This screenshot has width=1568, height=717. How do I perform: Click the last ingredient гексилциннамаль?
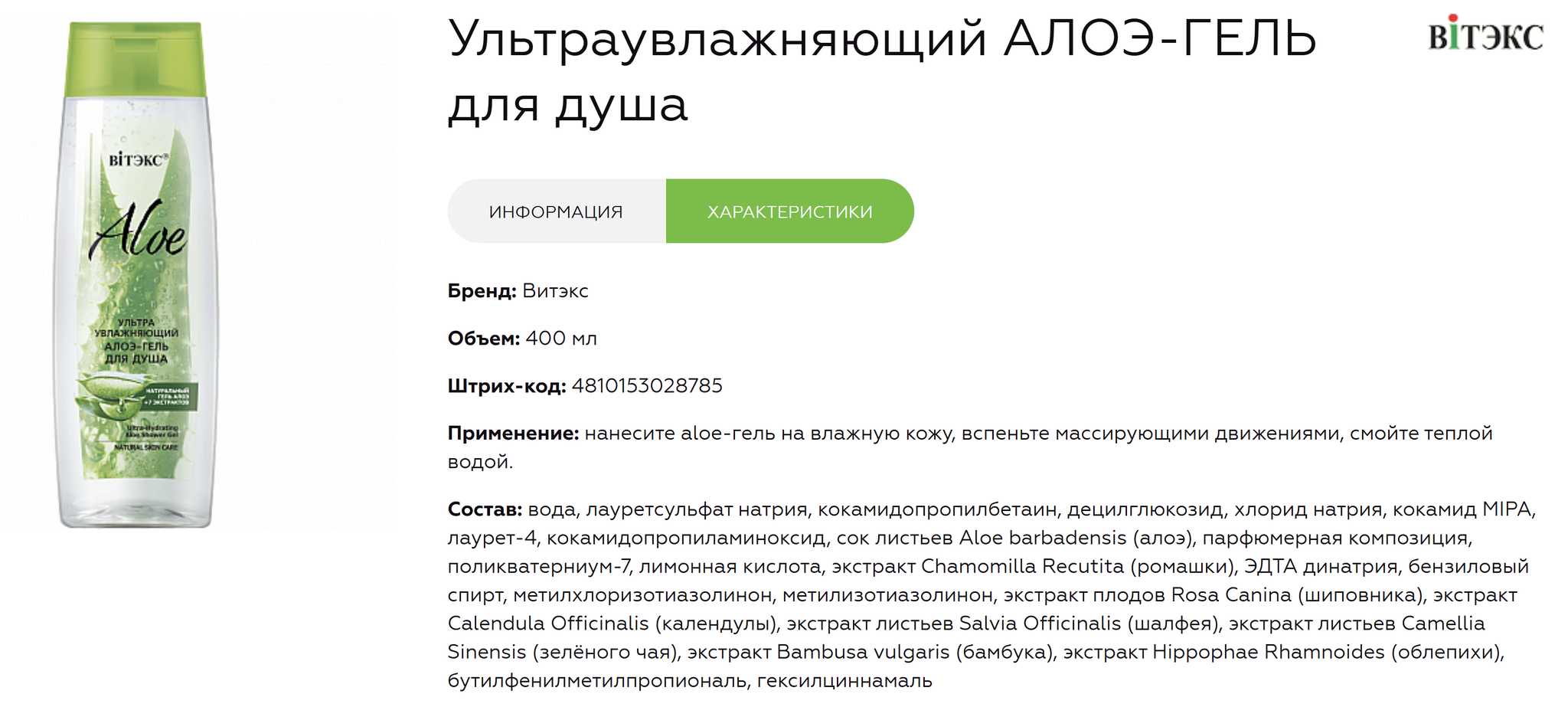[844, 680]
